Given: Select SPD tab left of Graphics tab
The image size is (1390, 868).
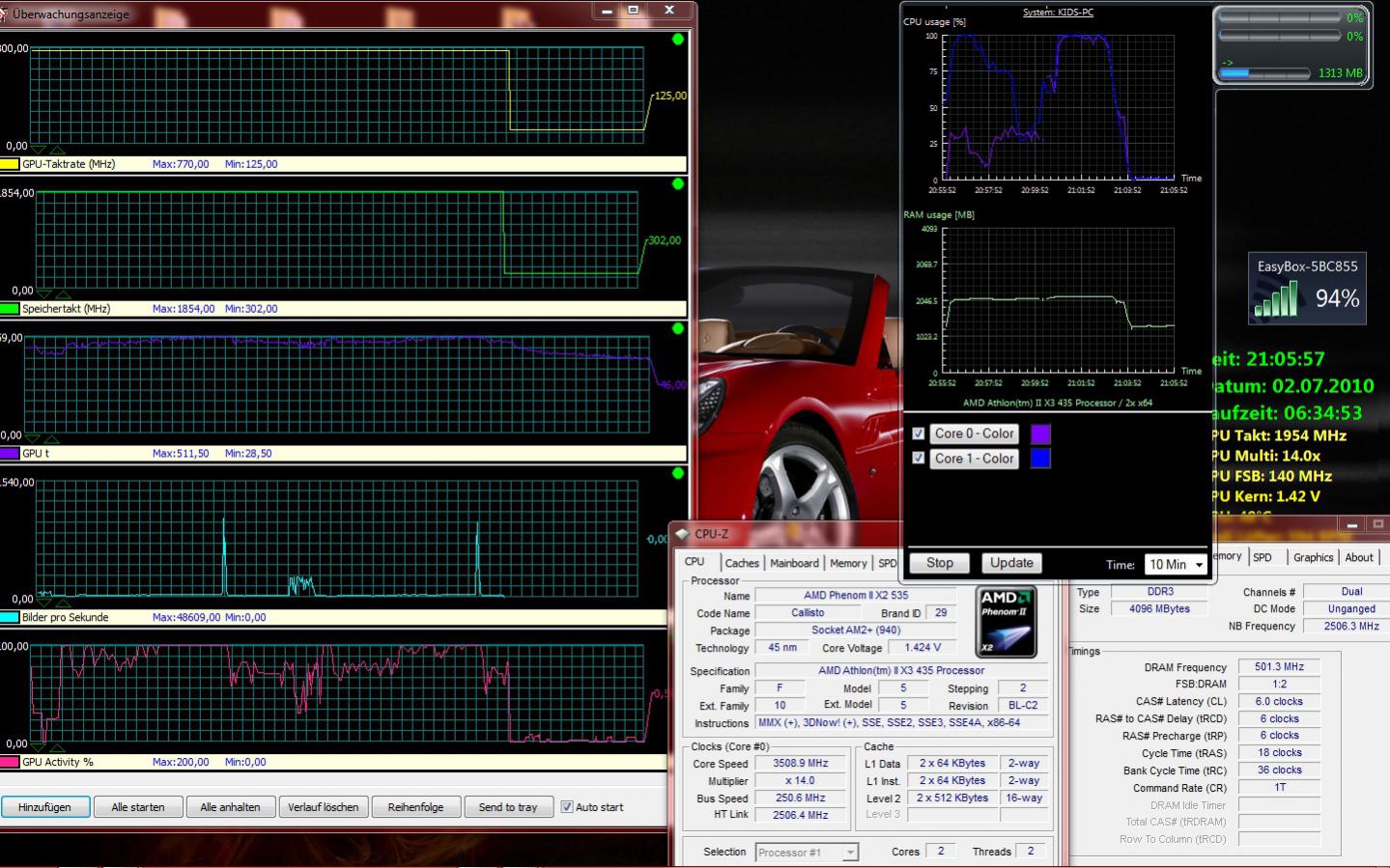Looking at the screenshot, I should (1262, 557).
